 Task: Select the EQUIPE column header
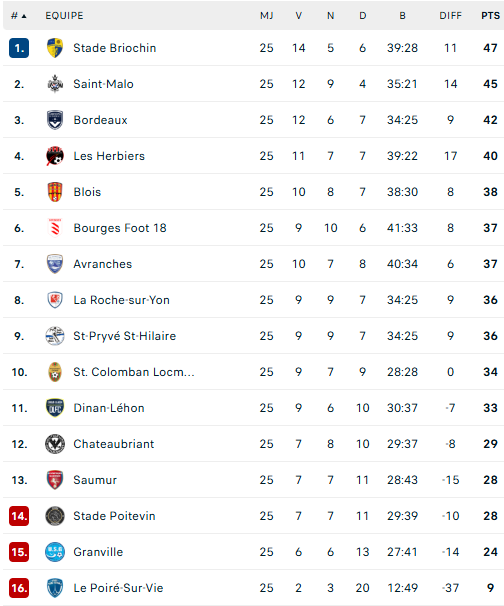pos(64,16)
